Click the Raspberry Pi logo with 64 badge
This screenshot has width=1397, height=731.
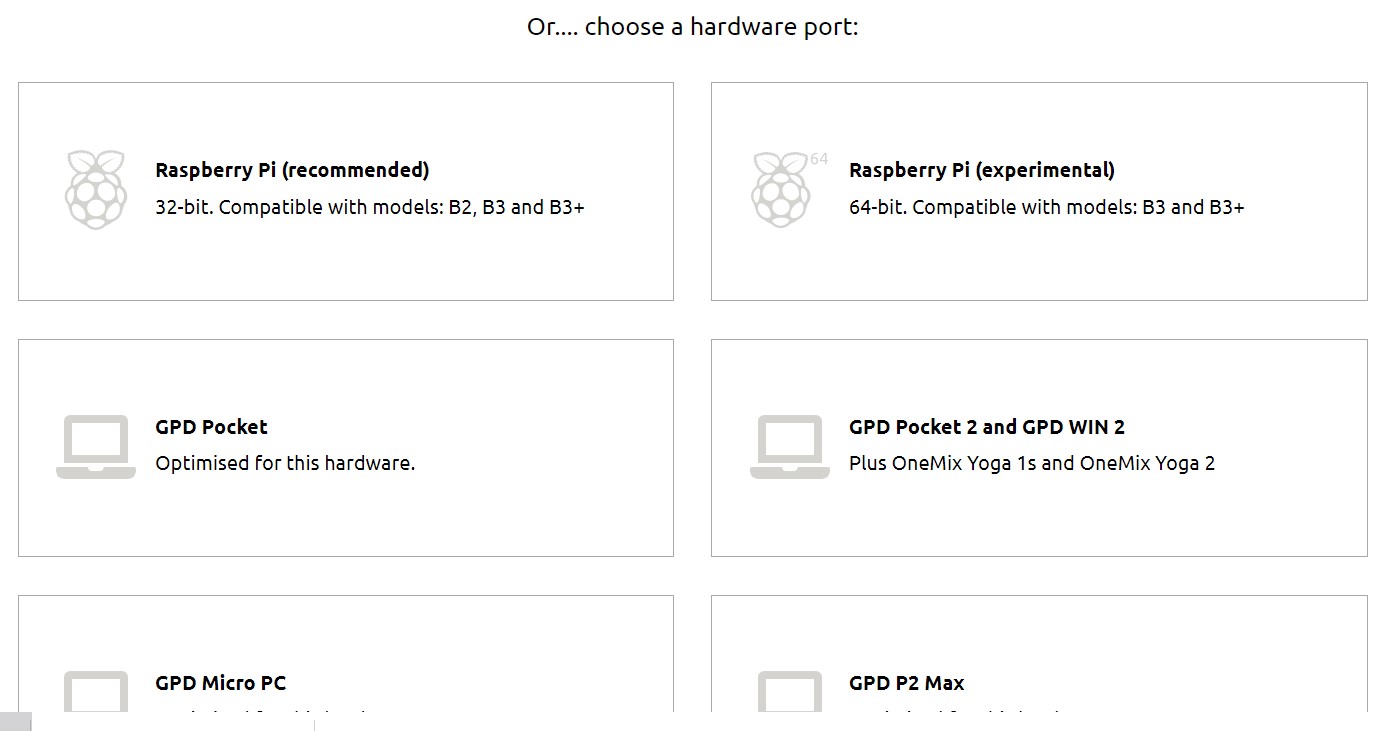[780, 189]
